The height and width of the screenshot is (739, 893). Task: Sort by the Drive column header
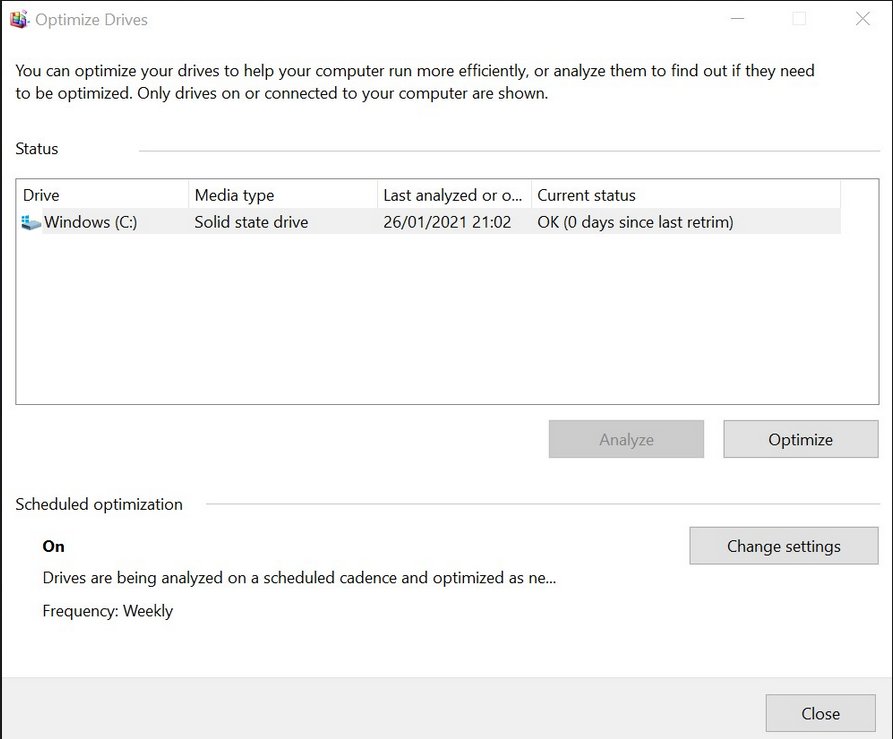103,195
